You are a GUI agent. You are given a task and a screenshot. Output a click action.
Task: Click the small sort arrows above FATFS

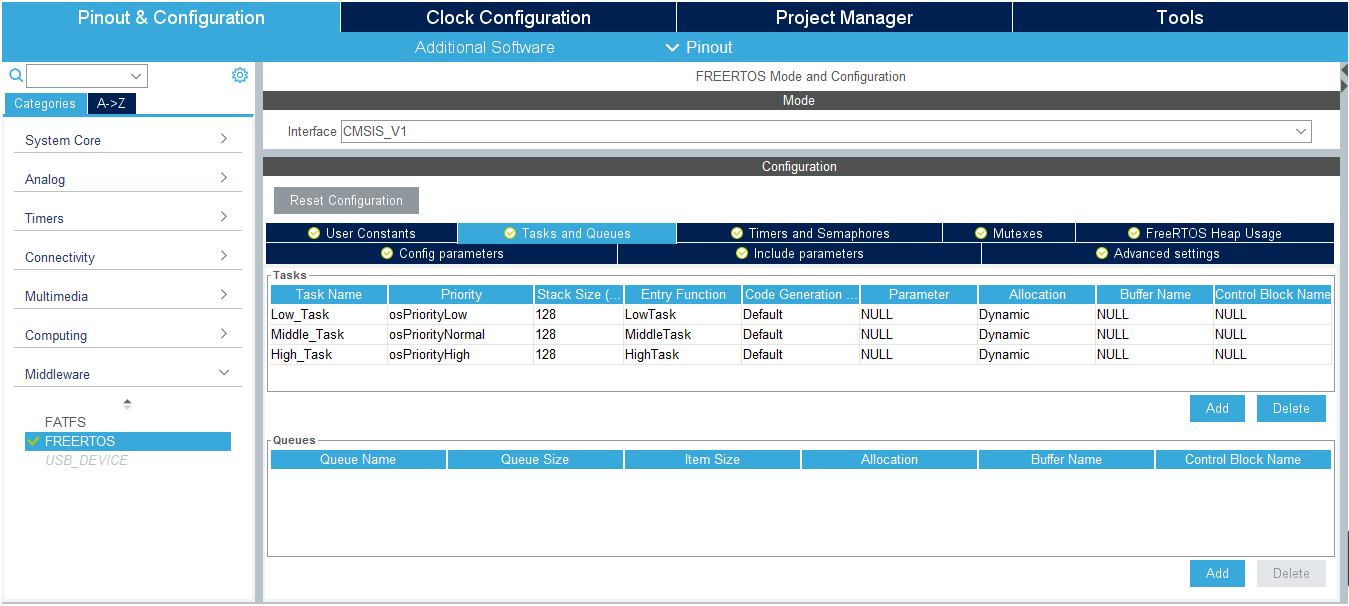pos(127,404)
